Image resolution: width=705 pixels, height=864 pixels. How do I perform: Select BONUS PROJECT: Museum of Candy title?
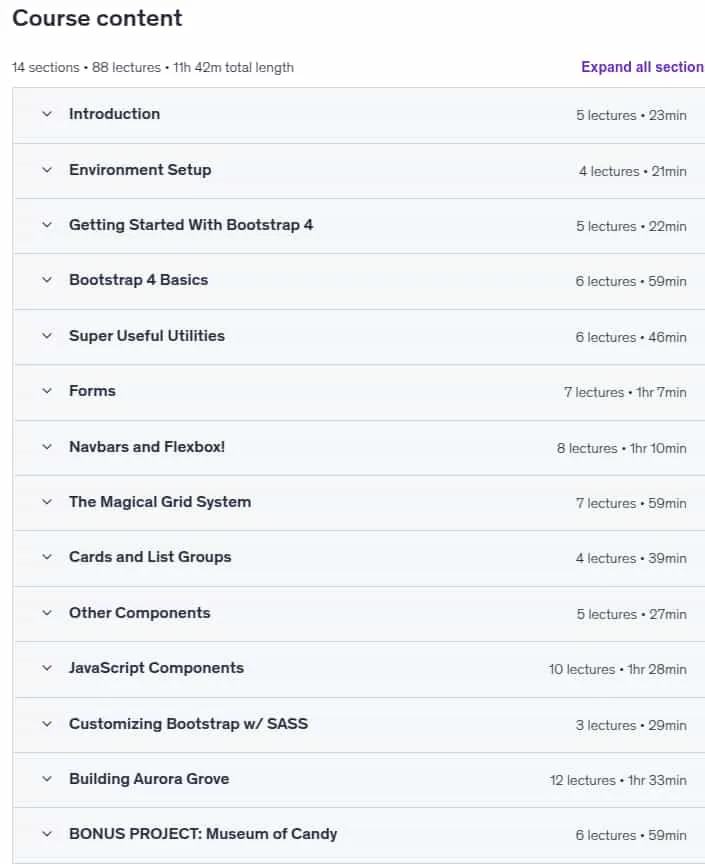[x=203, y=834]
